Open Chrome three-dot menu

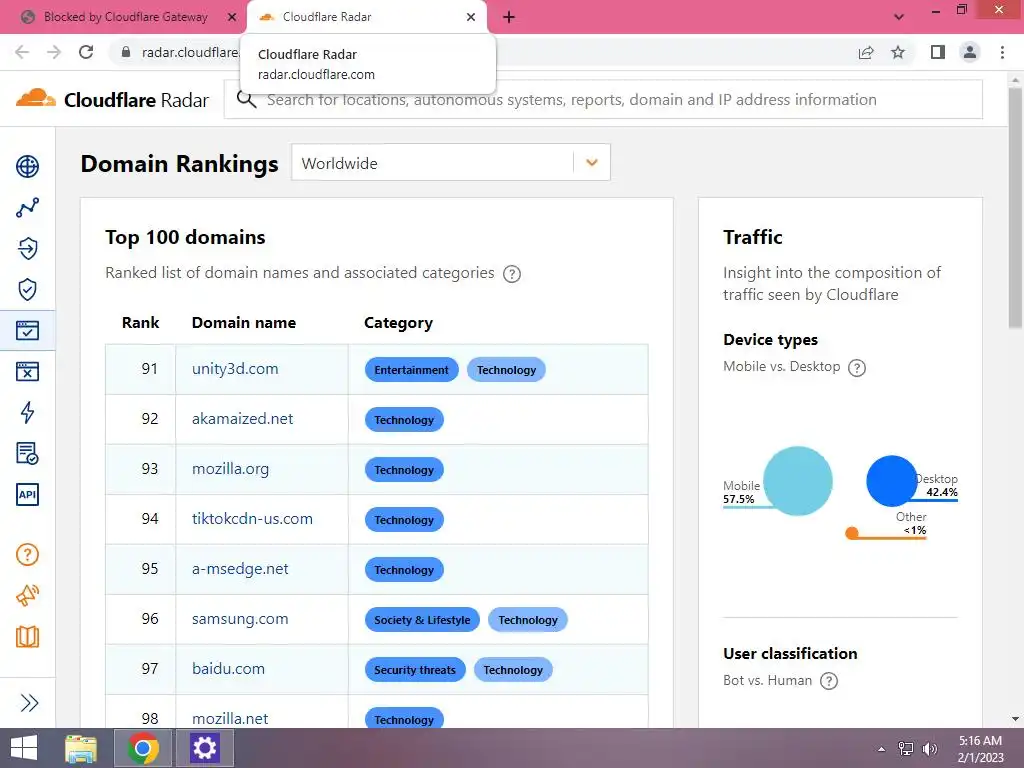click(1002, 52)
